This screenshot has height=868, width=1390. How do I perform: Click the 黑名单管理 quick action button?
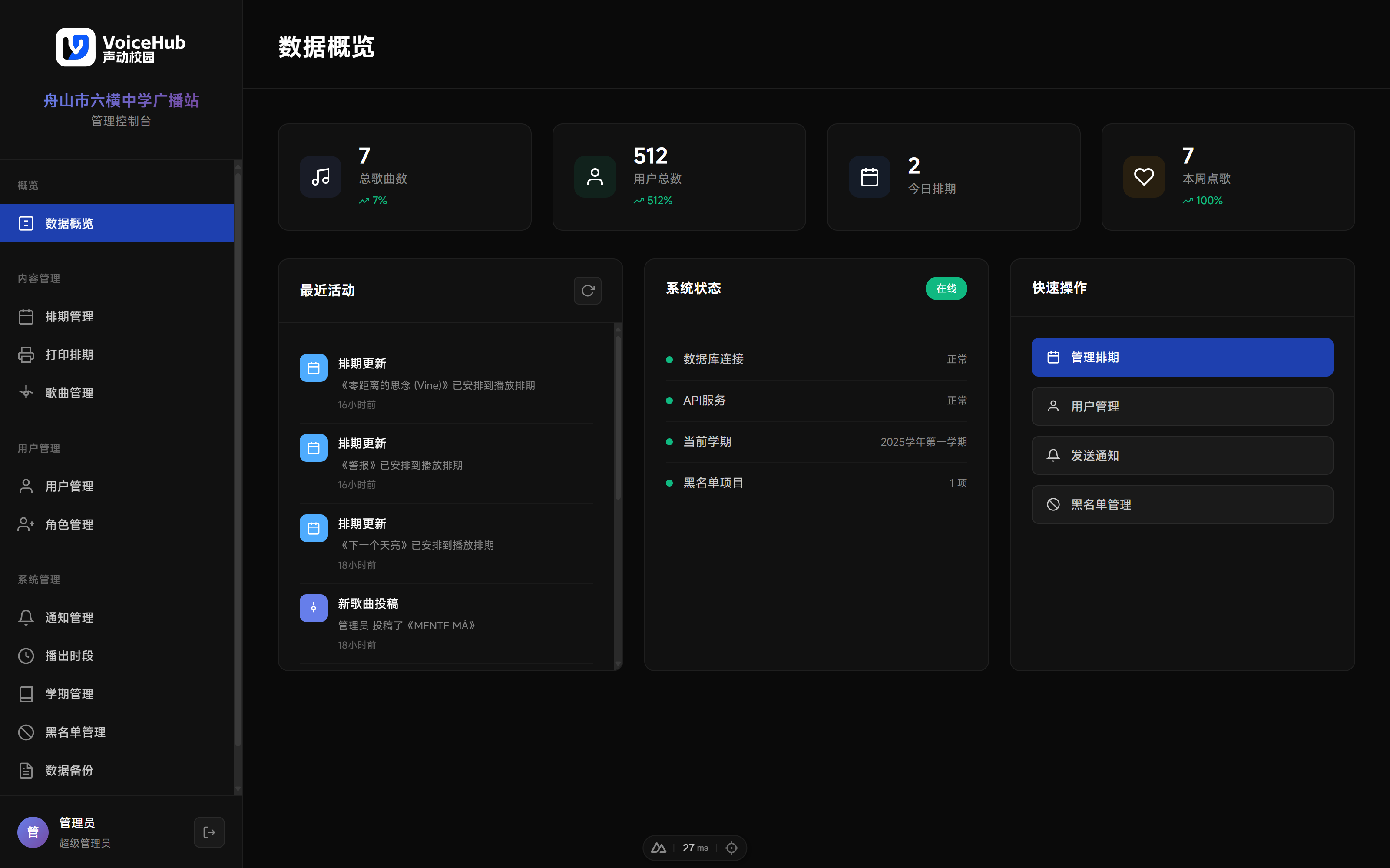(1181, 505)
